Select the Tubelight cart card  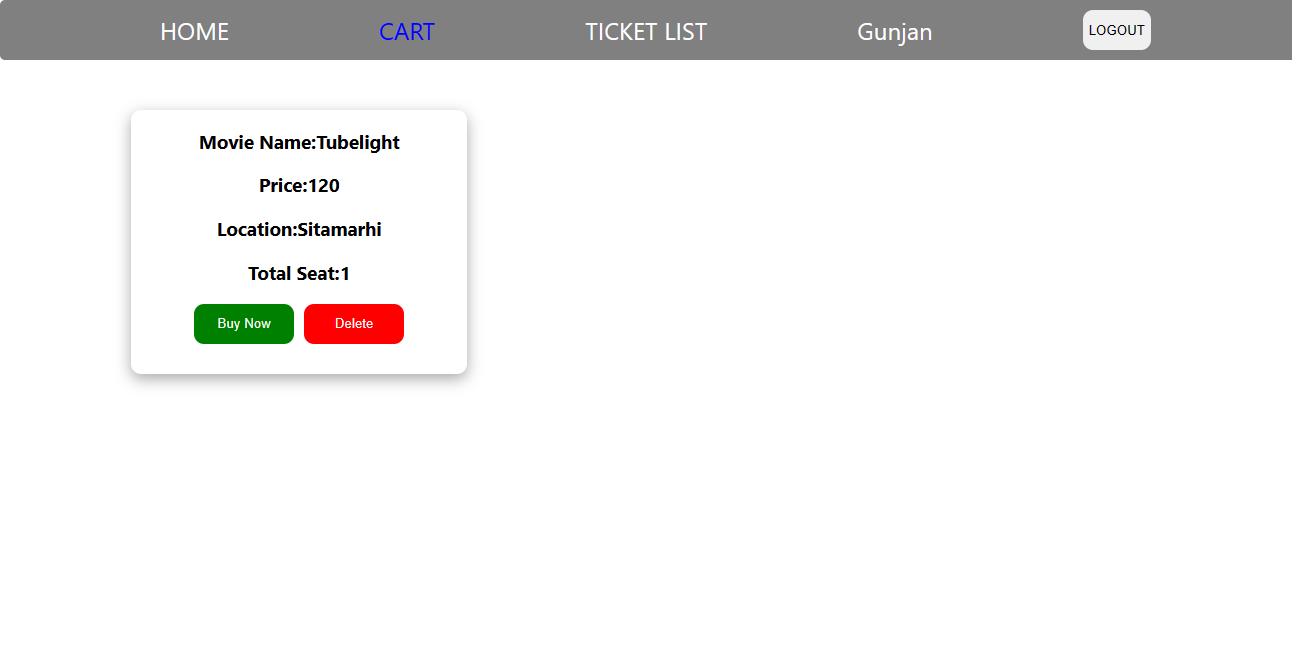point(298,241)
